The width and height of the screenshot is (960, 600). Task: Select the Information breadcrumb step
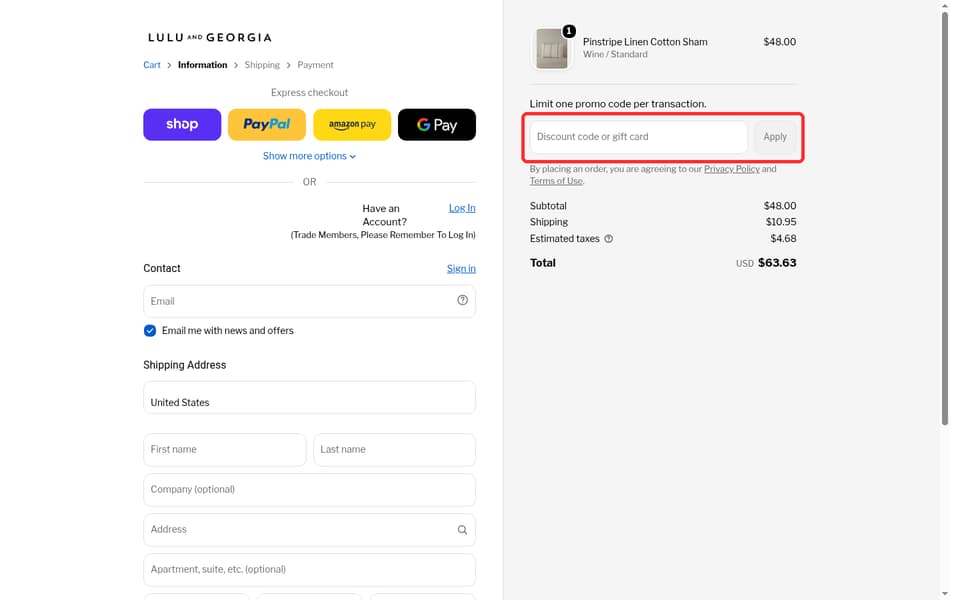tap(203, 65)
